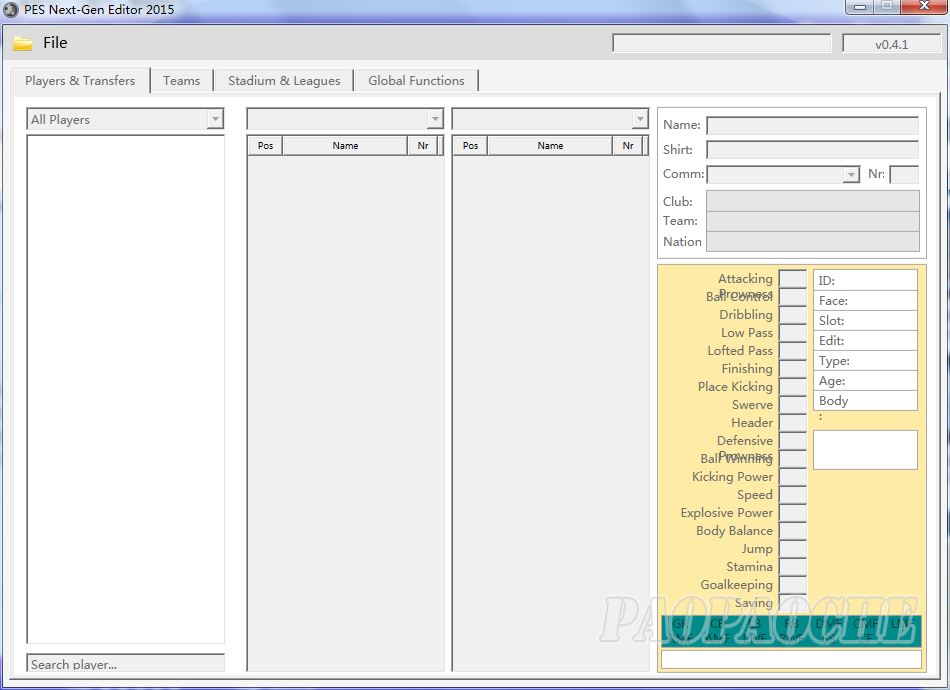Click the Age: info row
950x690 pixels.
tap(865, 380)
